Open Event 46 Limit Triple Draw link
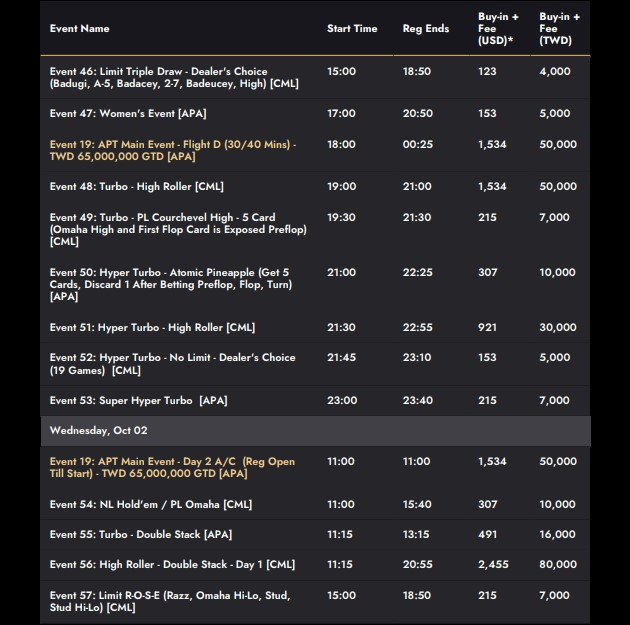 coord(174,78)
